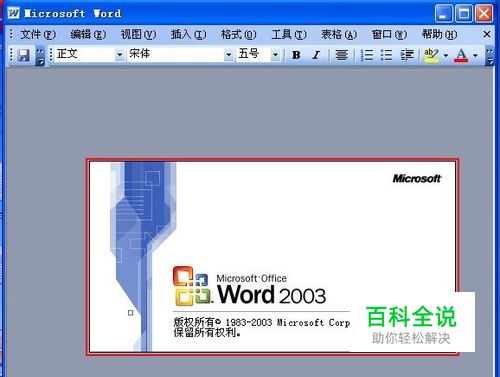This screenshot has width=500, height=377.
Task: Show more standard toolbar options
Action: [x=40, y=56]
